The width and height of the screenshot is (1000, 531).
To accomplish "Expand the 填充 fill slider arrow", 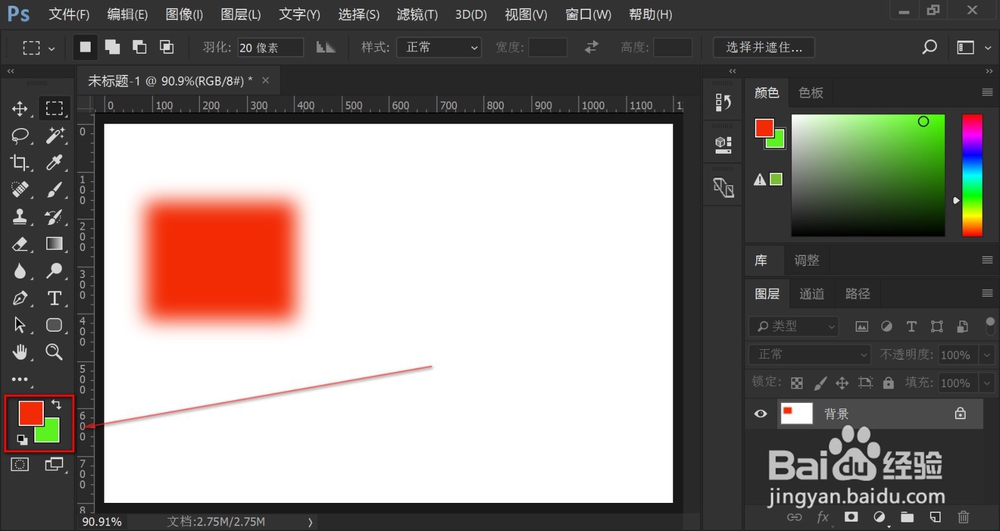I will point(987,383).
